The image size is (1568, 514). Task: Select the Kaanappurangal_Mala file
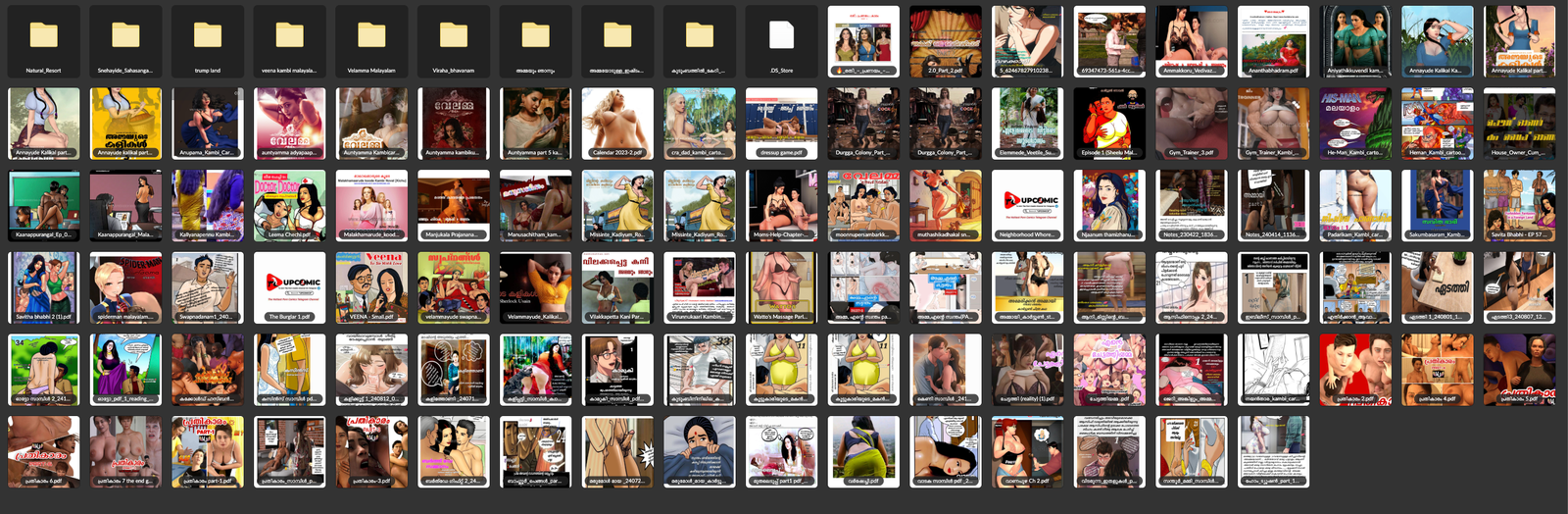[125, 207]
